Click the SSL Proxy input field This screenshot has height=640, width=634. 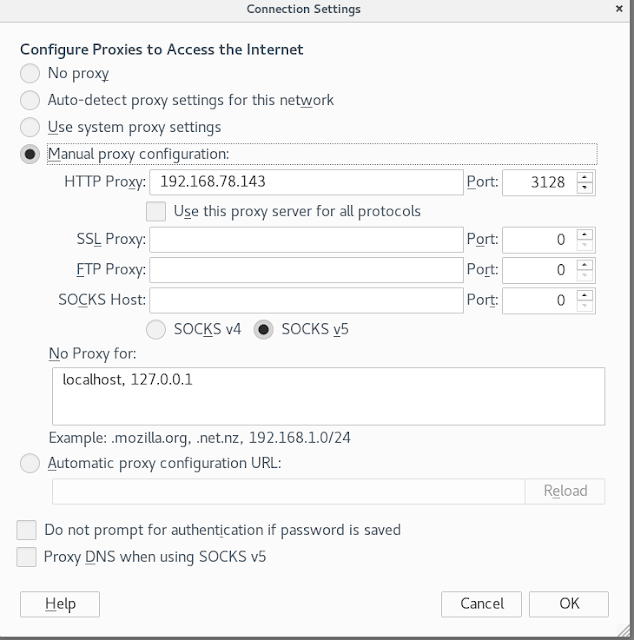tap(306, 240)
